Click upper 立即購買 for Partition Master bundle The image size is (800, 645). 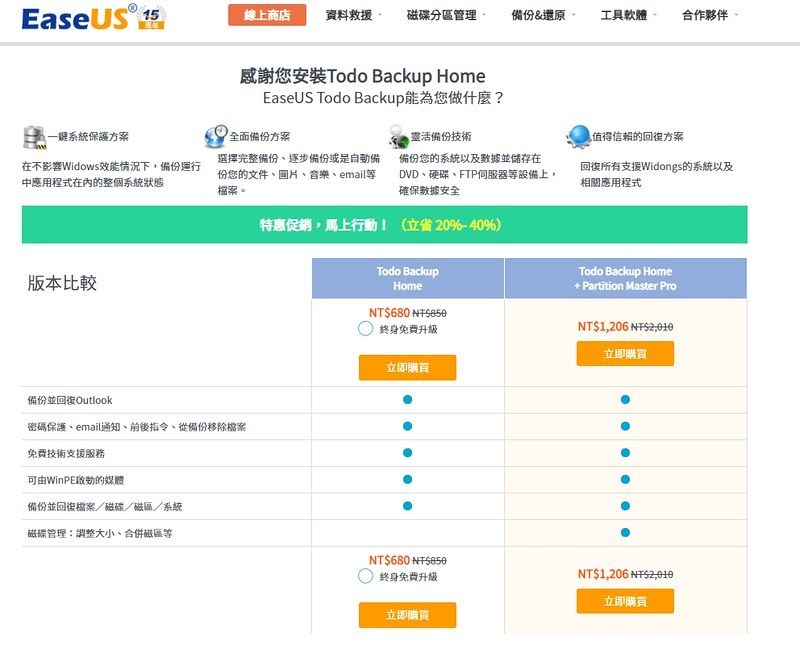625,354
